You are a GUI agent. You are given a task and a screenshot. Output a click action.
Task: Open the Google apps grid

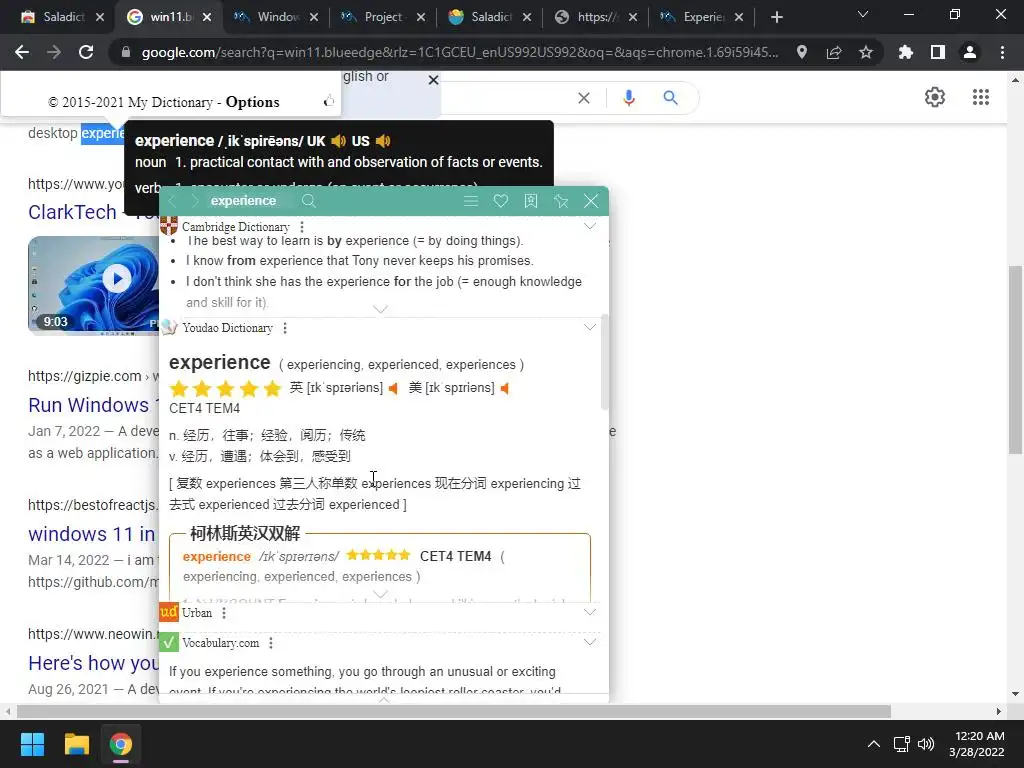[980, 97]
